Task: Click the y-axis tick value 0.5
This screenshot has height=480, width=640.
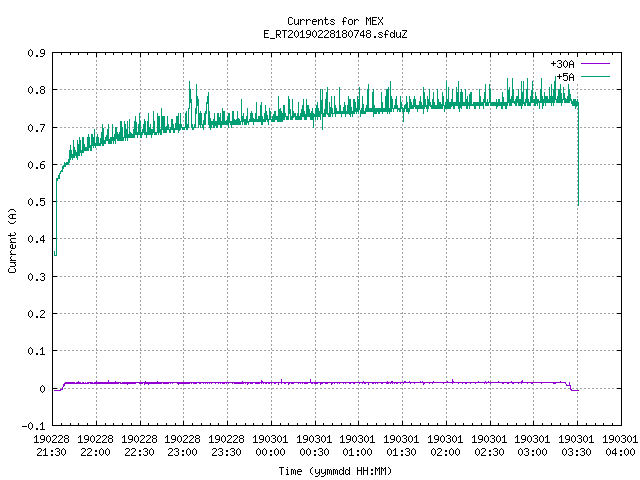Action: click(36, 202)
